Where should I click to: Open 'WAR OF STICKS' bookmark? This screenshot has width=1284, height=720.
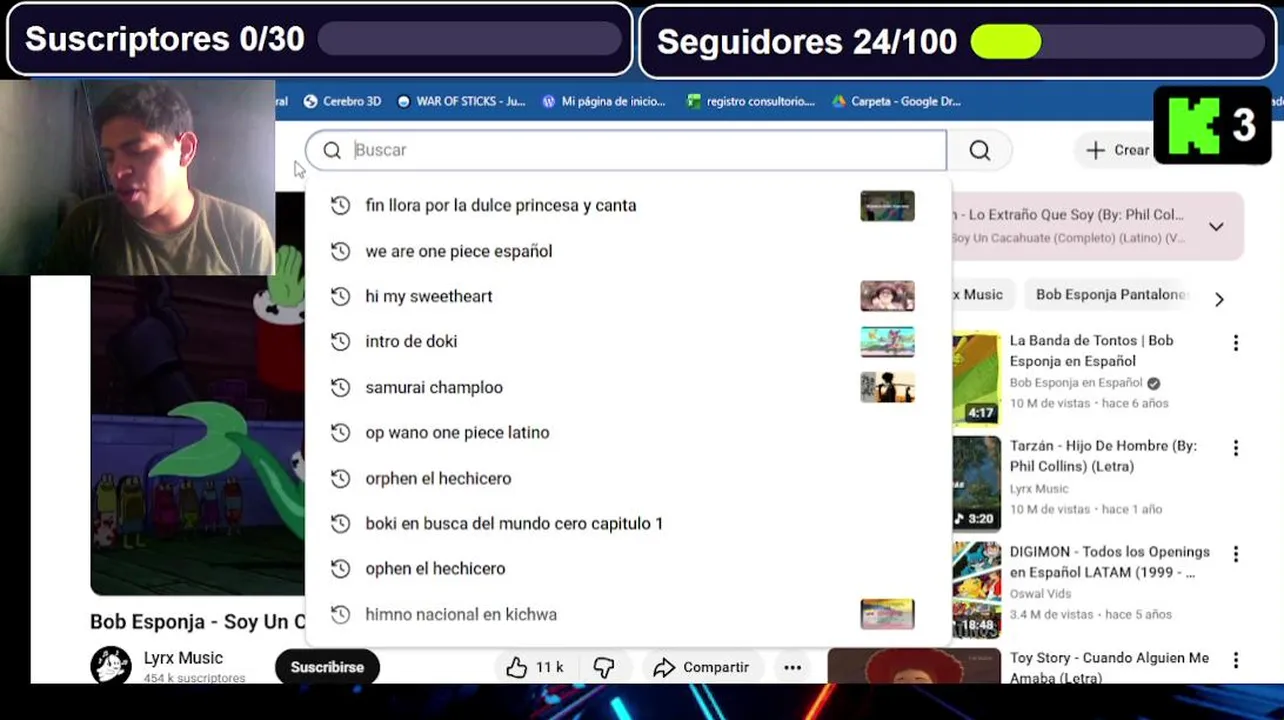(x=460, y=101)
